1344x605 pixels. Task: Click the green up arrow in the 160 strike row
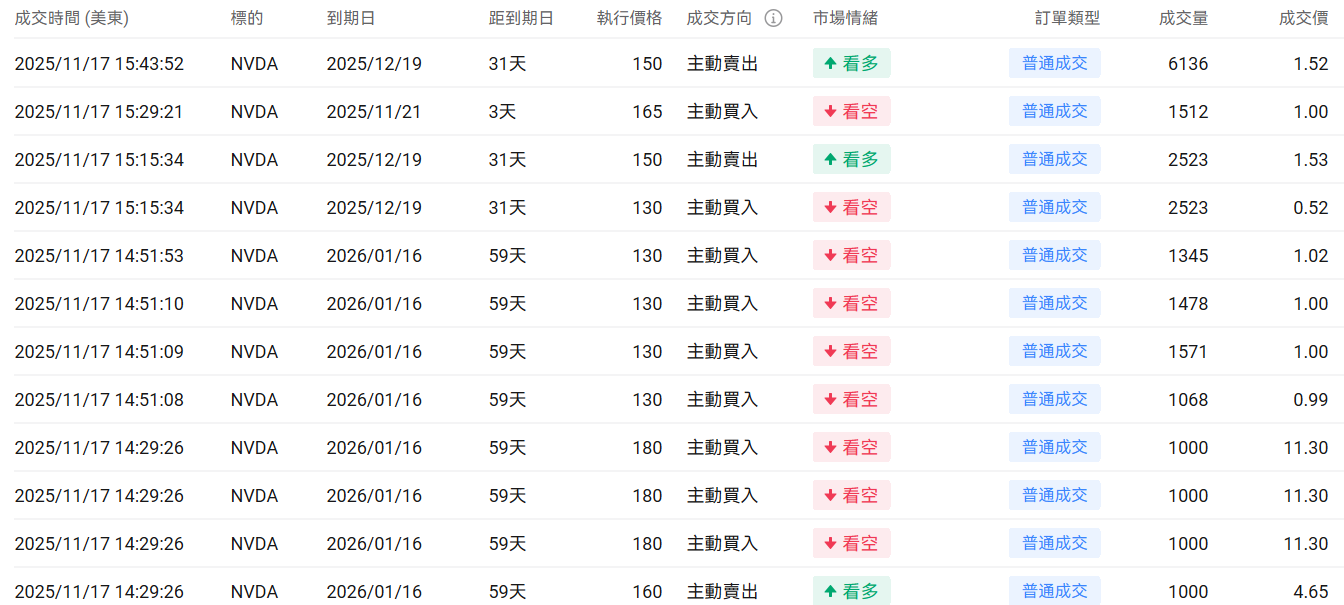(830, 592)
